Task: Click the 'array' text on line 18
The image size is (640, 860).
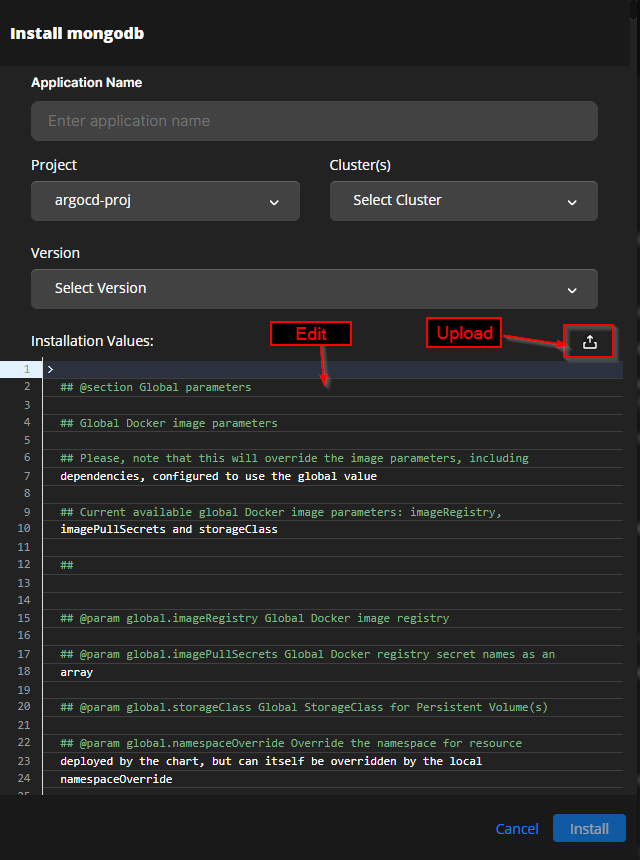Action: click(x=77, y=672)
